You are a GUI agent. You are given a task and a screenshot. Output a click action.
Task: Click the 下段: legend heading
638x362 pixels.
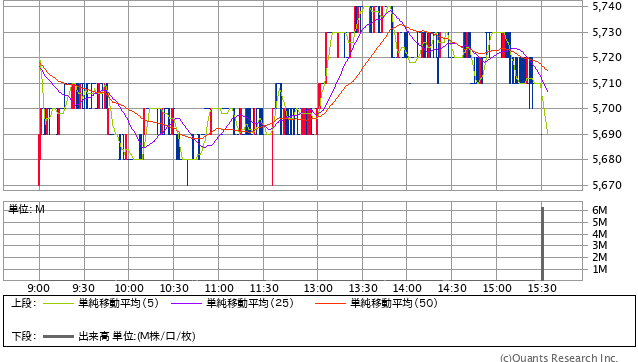(24, 336)
